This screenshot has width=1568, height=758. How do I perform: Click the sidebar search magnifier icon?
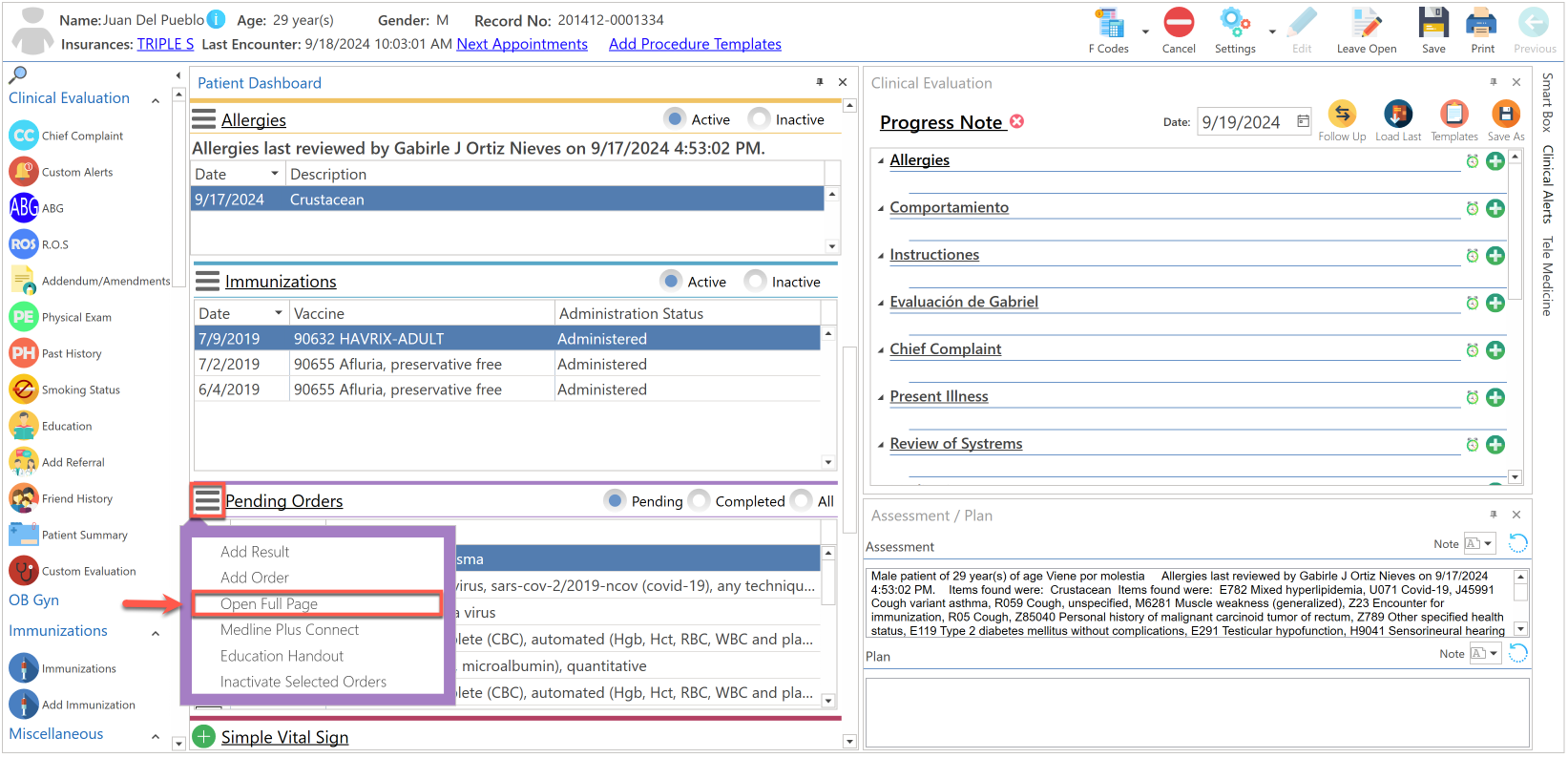coord(17,74)
